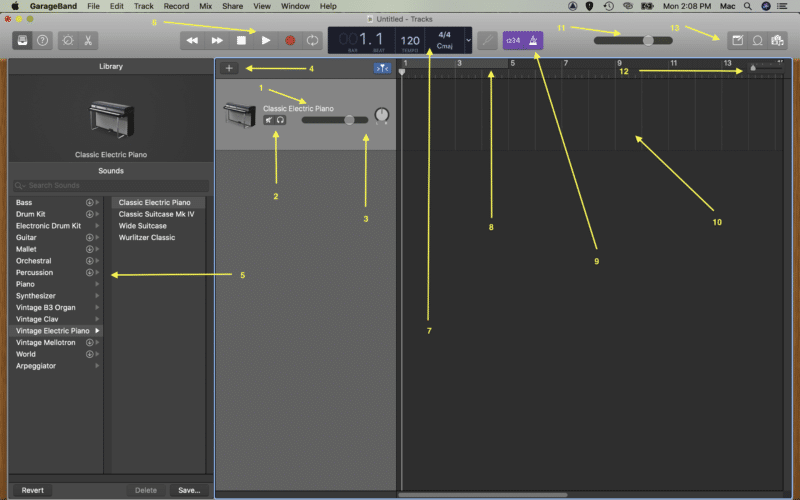Expand the Percussion category
Screen dimensions: 800x500
click(97, 273)
